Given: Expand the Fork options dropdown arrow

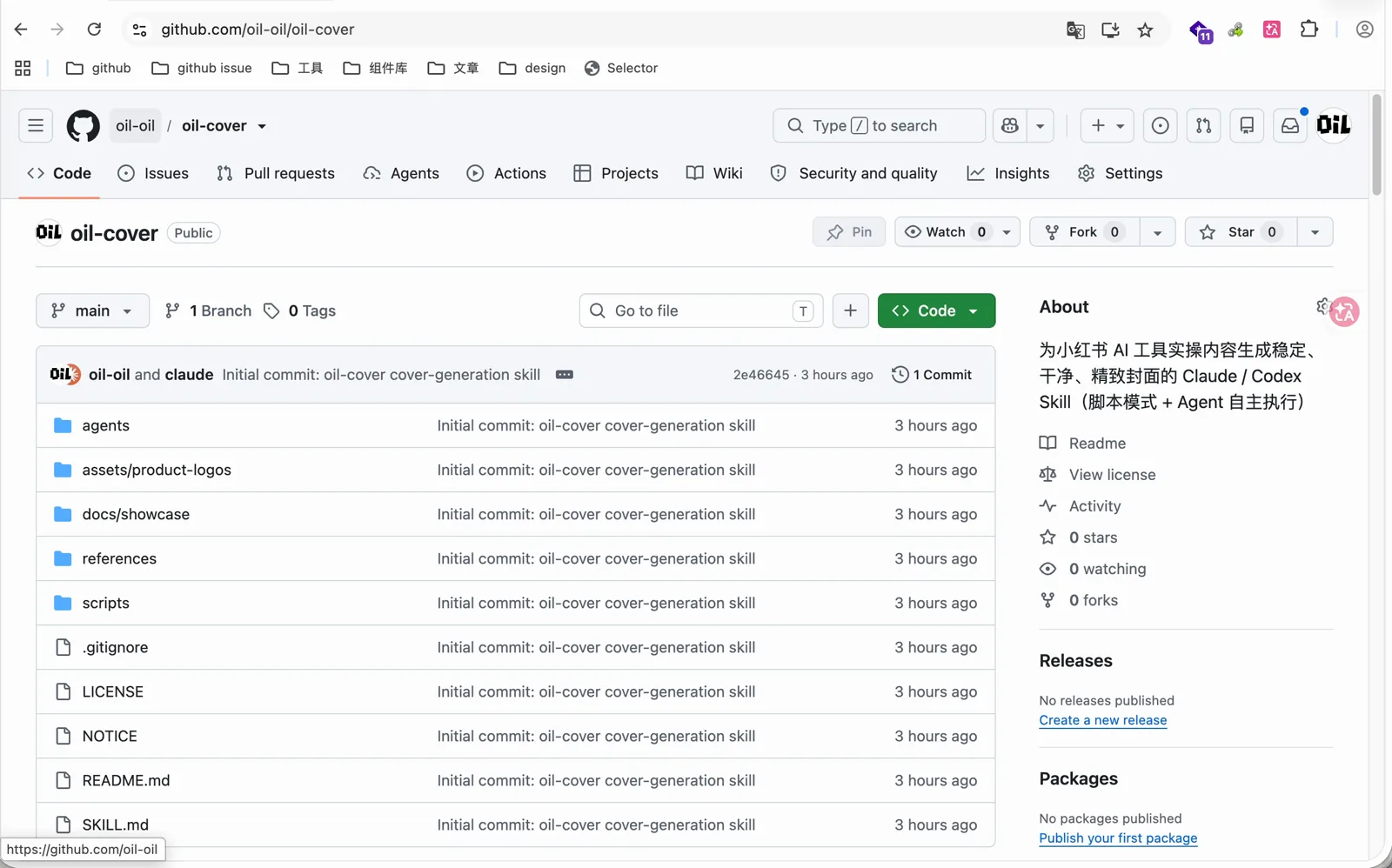Looking at the screenshot, I should 1157,232.
